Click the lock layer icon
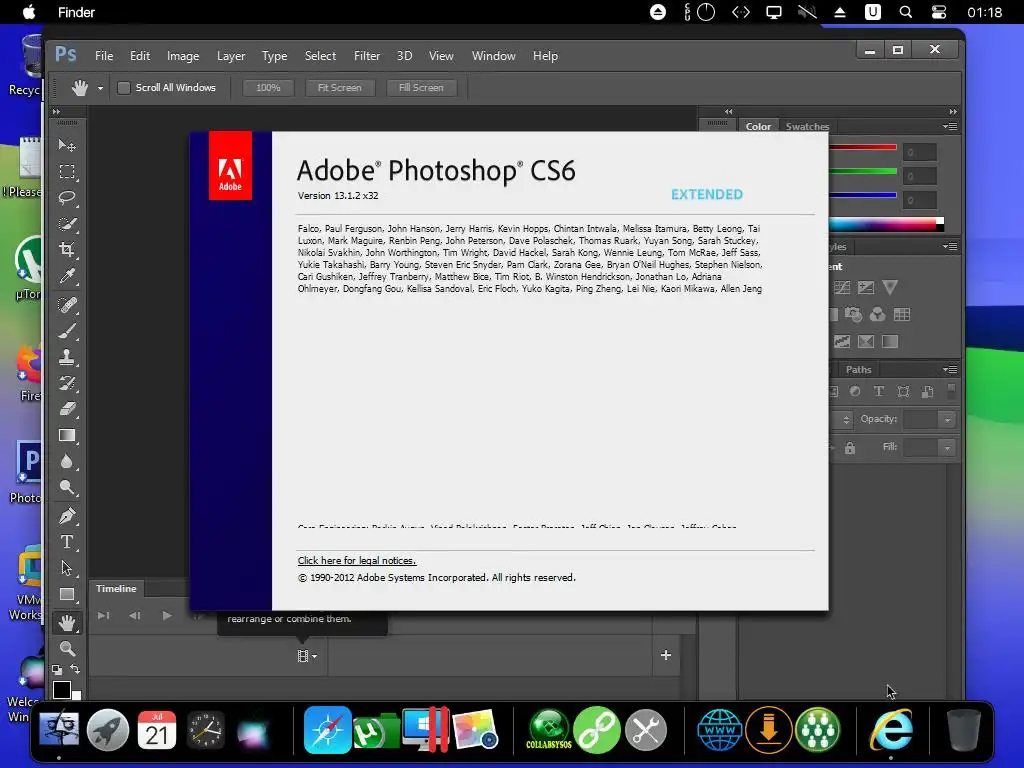Viewport: 1024px width, 768px height. point(850,448)
